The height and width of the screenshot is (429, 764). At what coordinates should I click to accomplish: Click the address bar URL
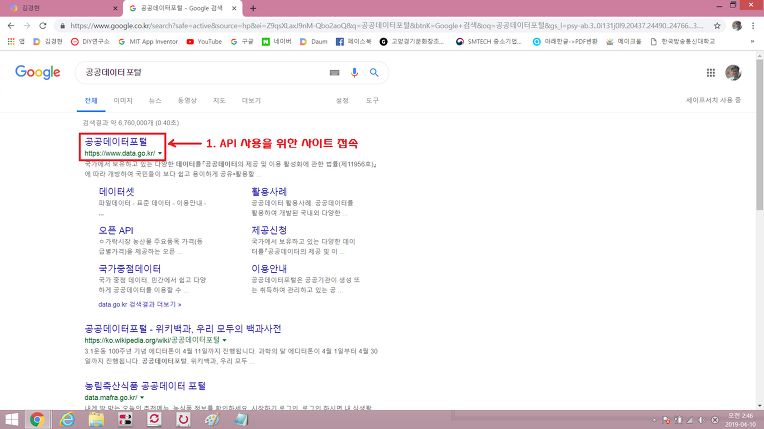point(386,26)
